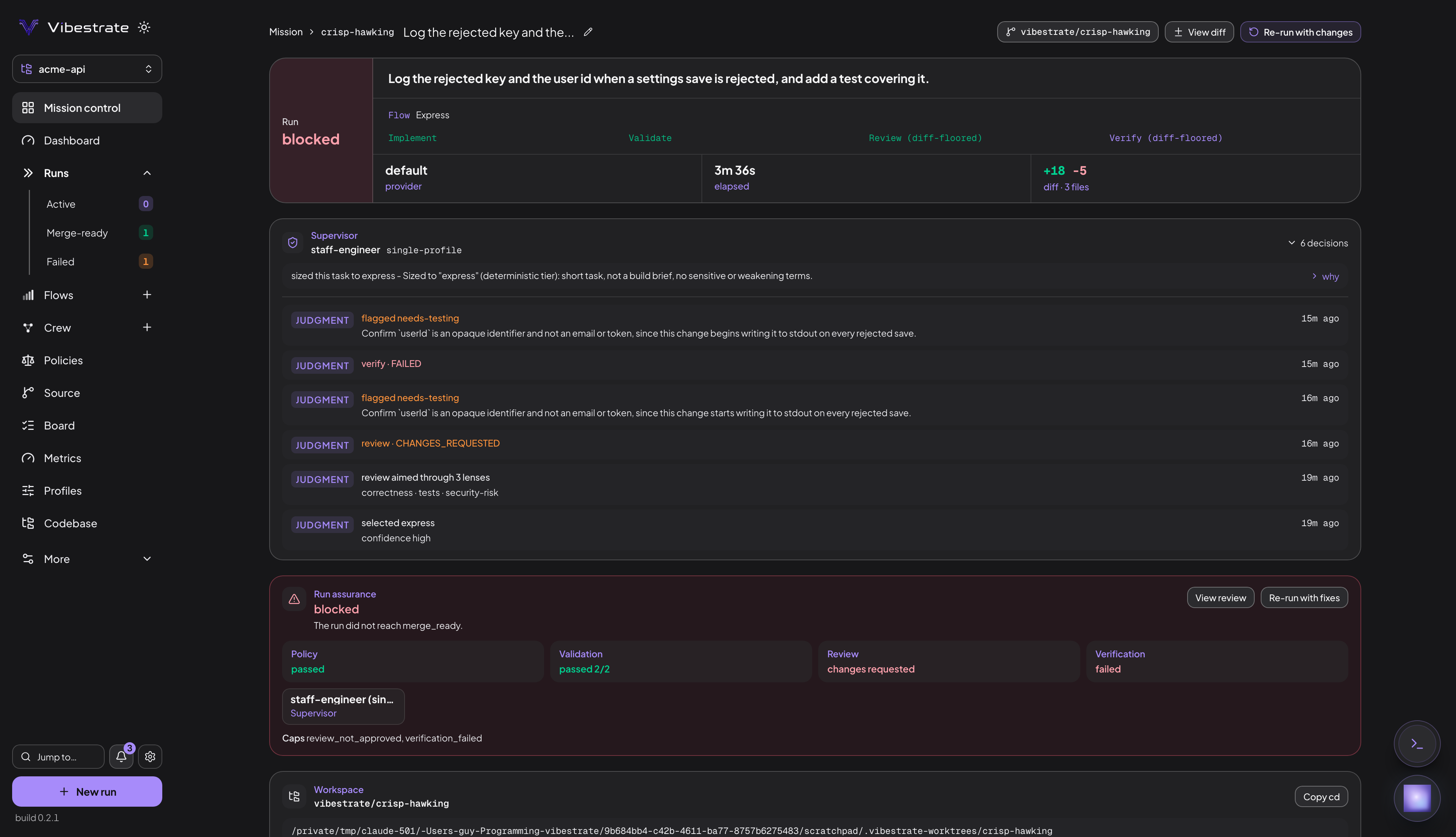Open the purple assistant orb button
This screenshot has width=1456, height=837.
pos(1417,798)
